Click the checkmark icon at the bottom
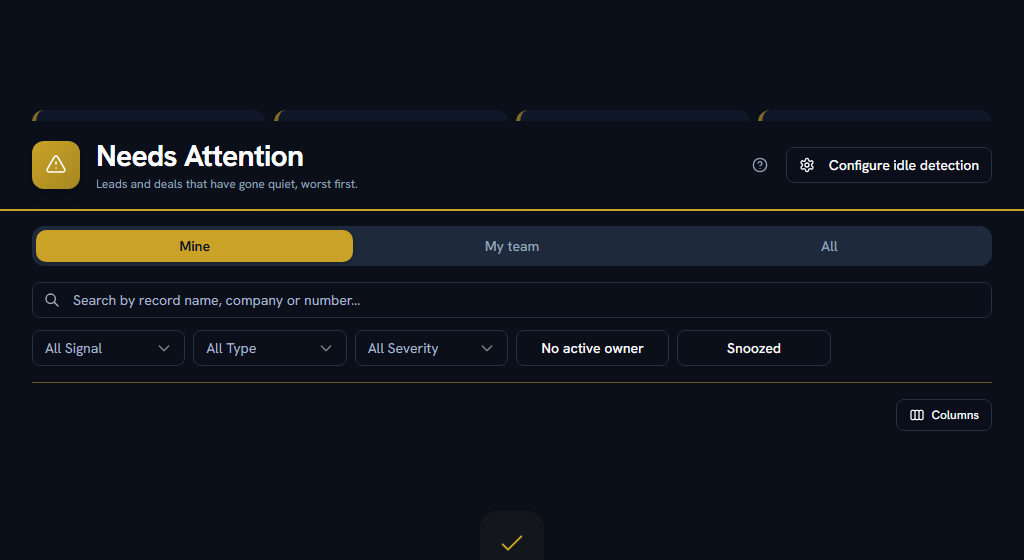This screenshot has width=1024, height=560. (512, 542)
